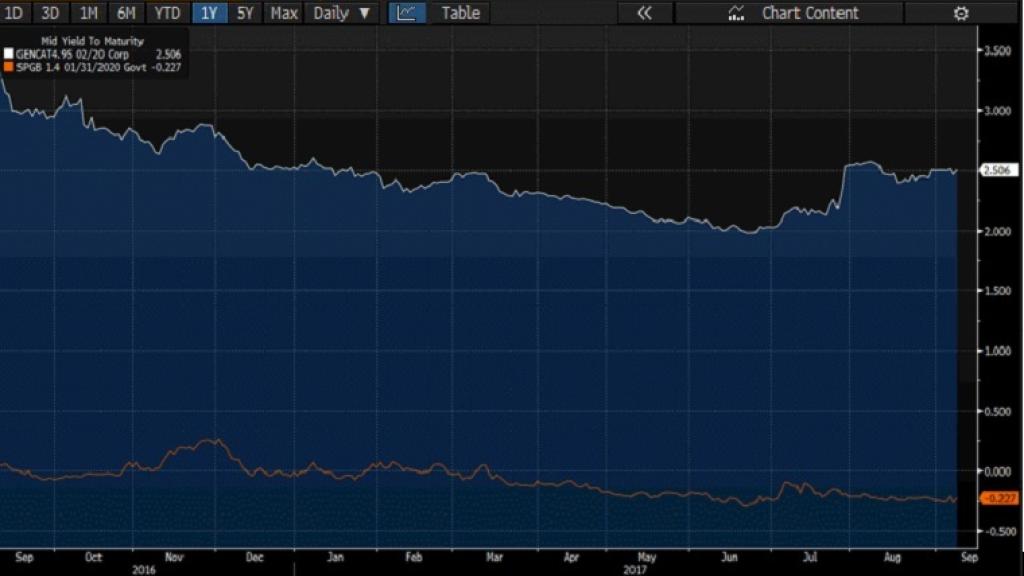Switch to the 5Y range
This screenshot has width=1024, height=576.
[x=246, y=13]
